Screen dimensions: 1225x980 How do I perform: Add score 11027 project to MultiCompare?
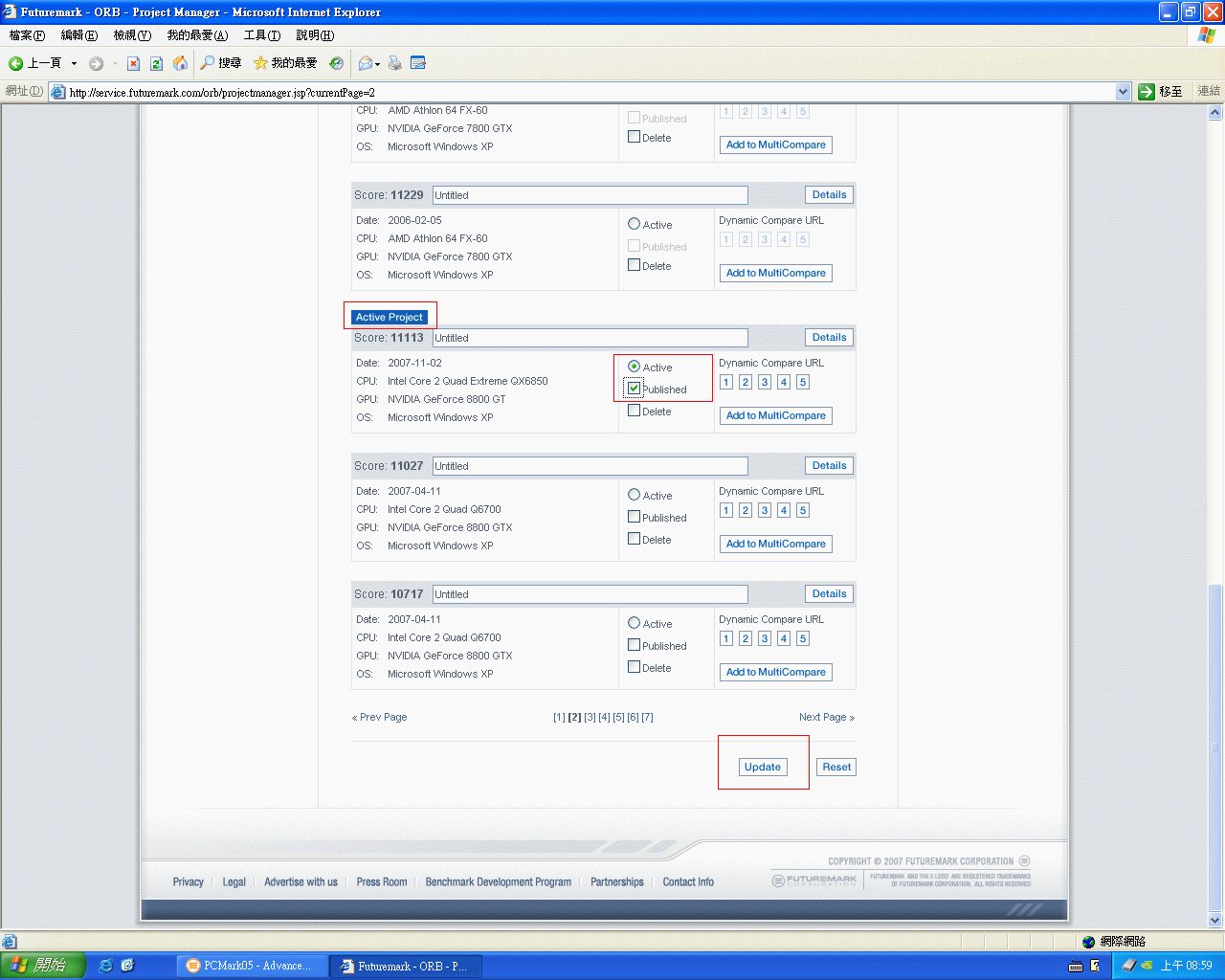pyautogui.click(x=776, y=544)
